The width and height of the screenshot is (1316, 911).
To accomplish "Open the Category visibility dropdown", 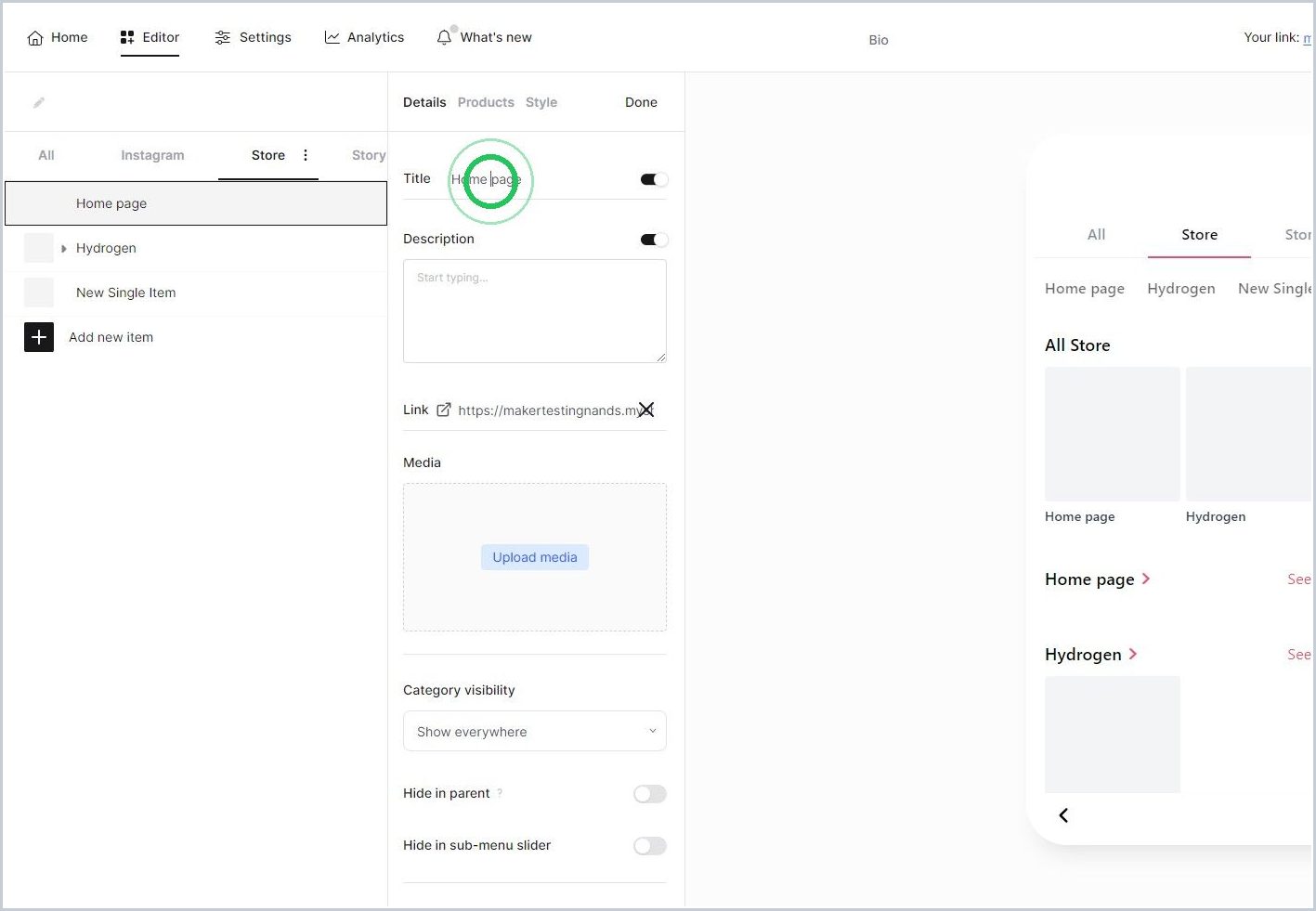I will coord(535,731).
